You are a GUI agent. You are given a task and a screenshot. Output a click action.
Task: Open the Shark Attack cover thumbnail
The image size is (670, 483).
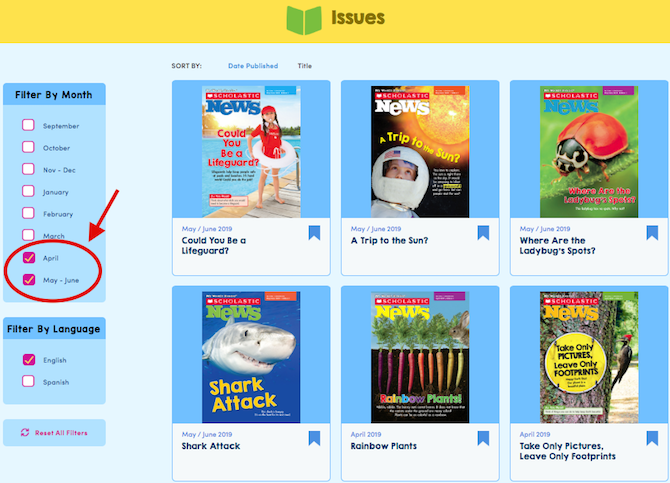[x=251, y=357]
